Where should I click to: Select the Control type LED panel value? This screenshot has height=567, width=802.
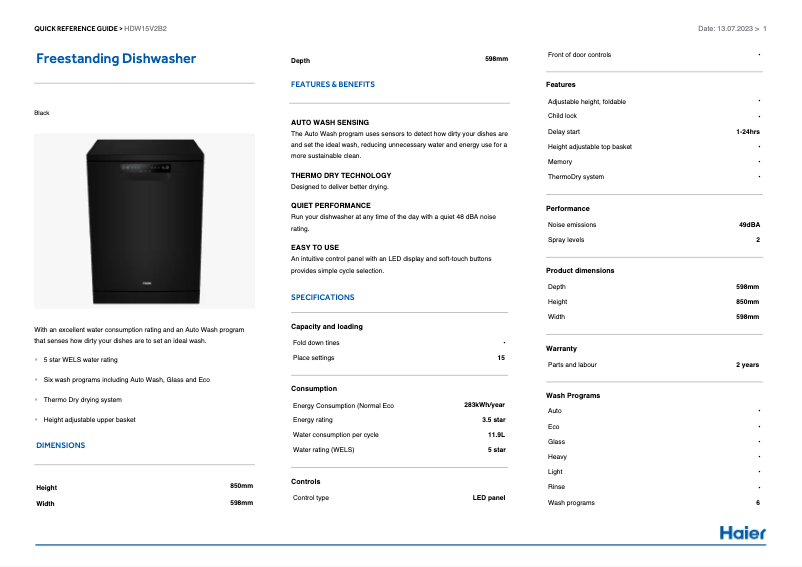coord(489,497)
